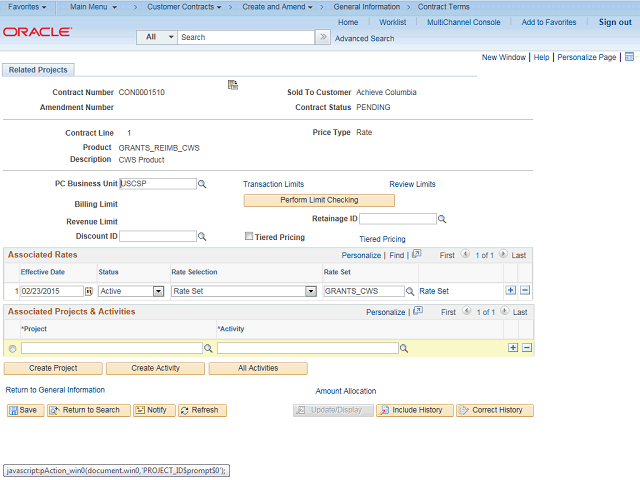Delete the row in Associated Rates
The image size is (640, 480).
tap(525, 290)
